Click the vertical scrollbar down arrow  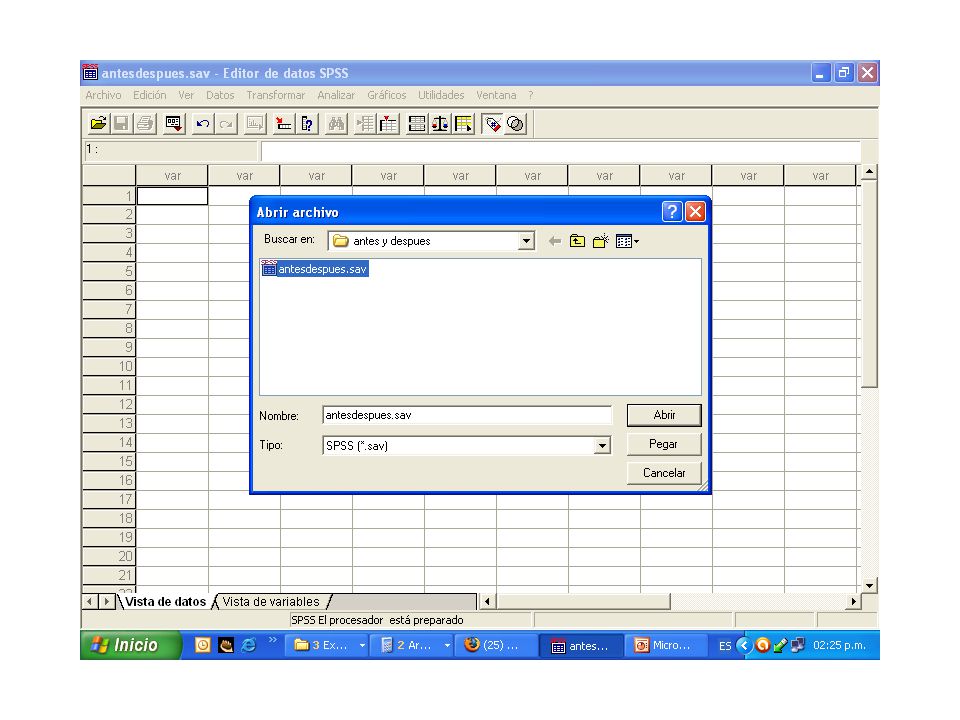click(869, 585)
